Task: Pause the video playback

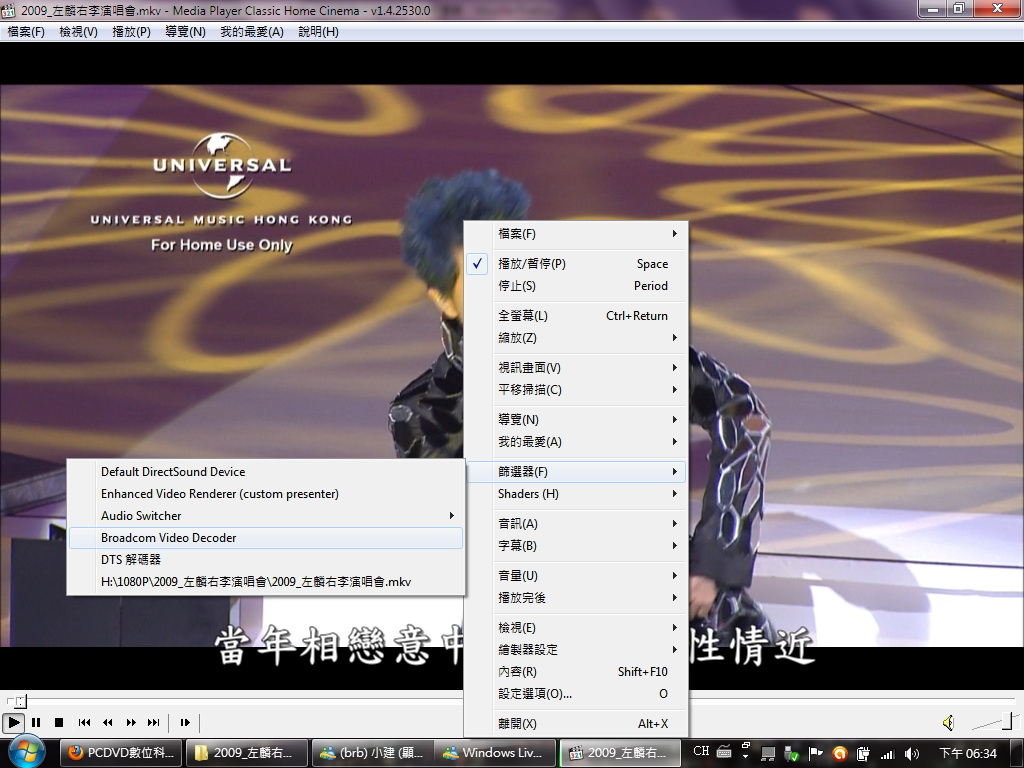Action: (x=36, y=722)
